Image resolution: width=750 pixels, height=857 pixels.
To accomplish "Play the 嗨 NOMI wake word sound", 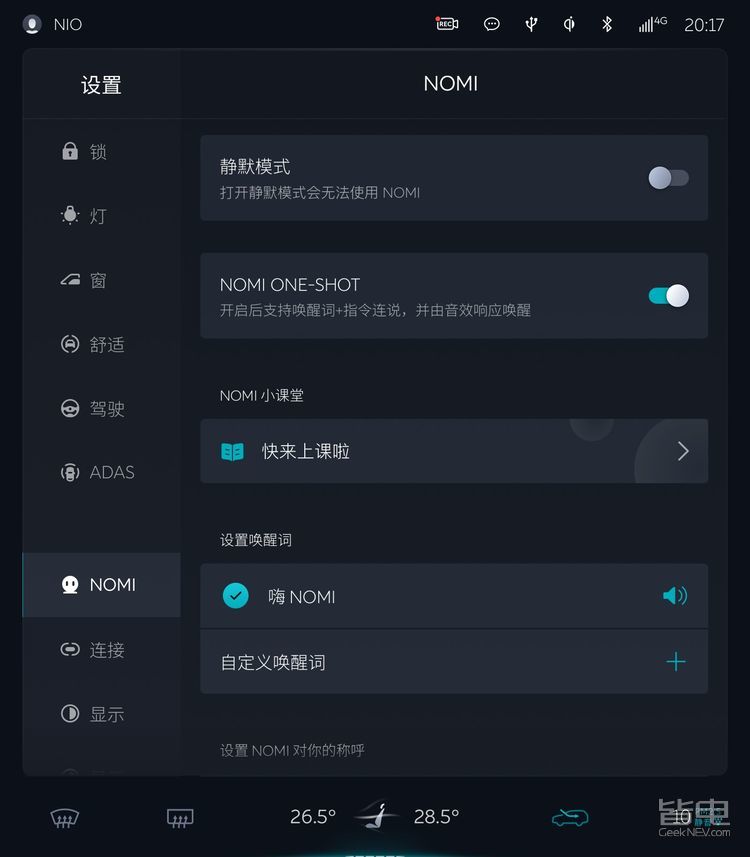I will [x=675, y=596].
